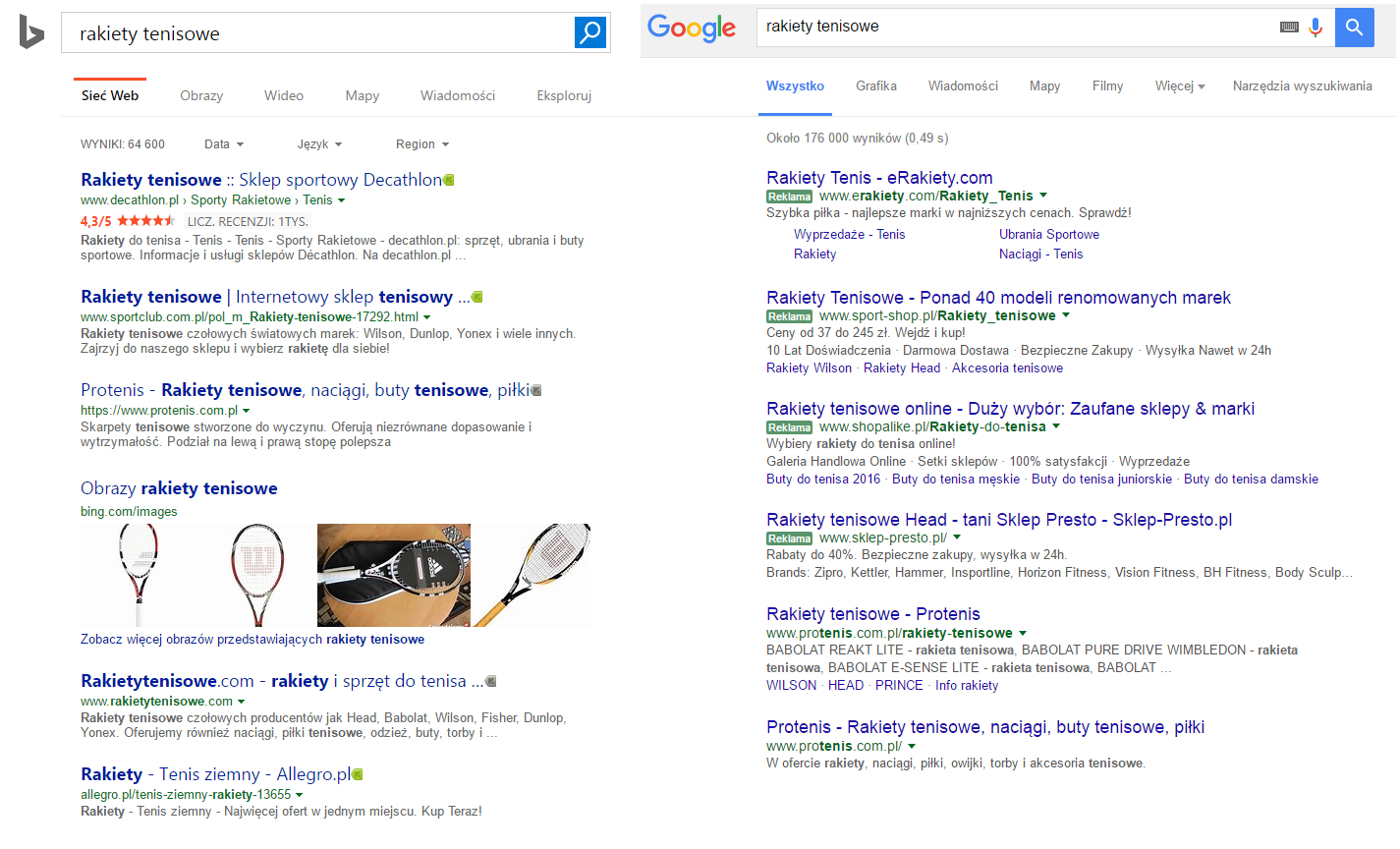Screen dimensions: 1400x849
Task: Expand the Data filter dropdown
Action: (224, 144)
